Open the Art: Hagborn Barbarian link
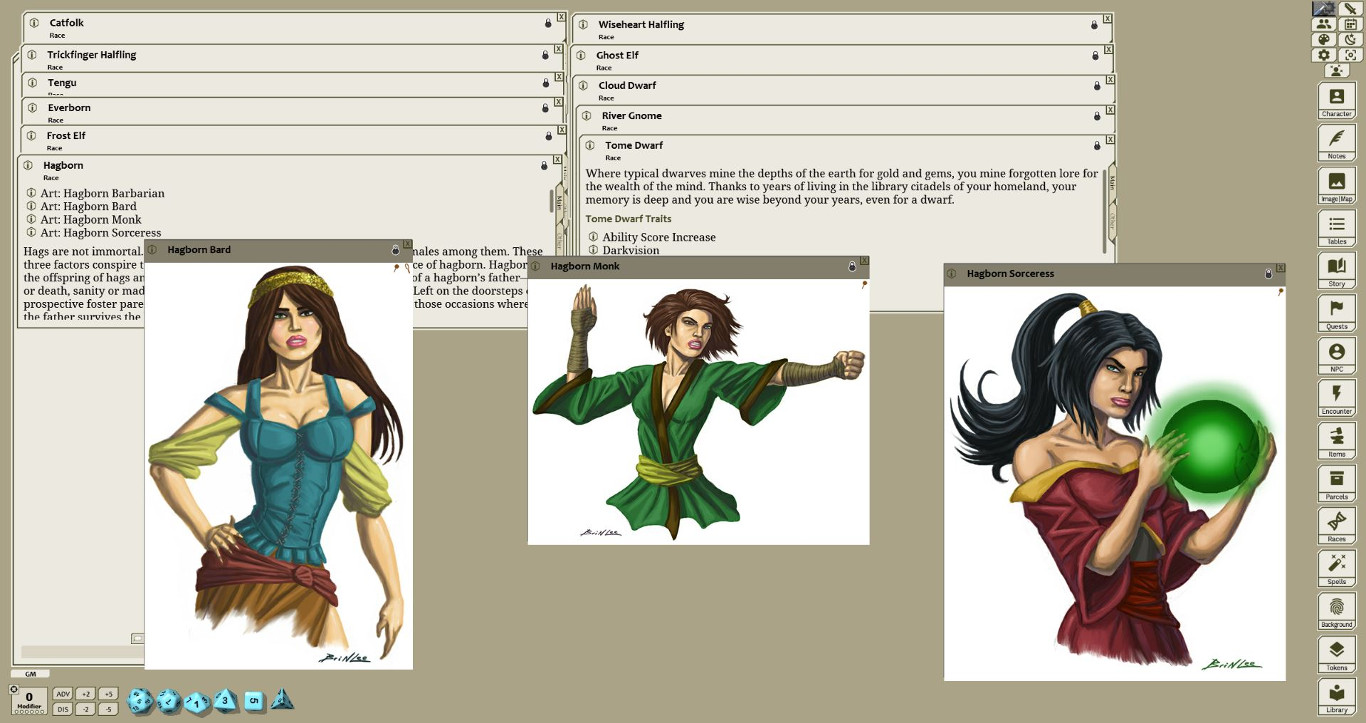Screen dimensions: 1366x723 (102, 193)
